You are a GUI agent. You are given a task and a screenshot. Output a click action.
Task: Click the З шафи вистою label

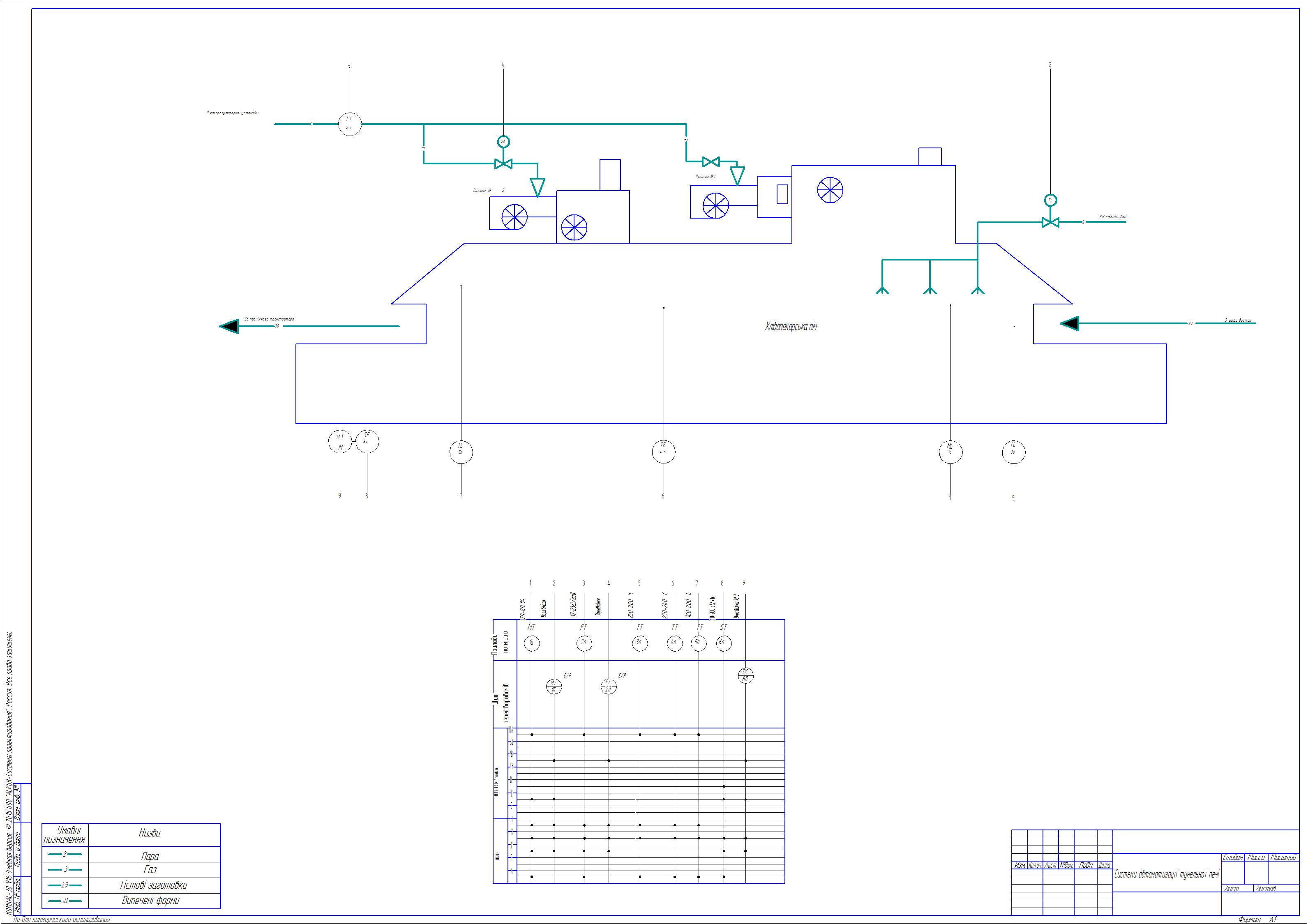[1239, 321]
